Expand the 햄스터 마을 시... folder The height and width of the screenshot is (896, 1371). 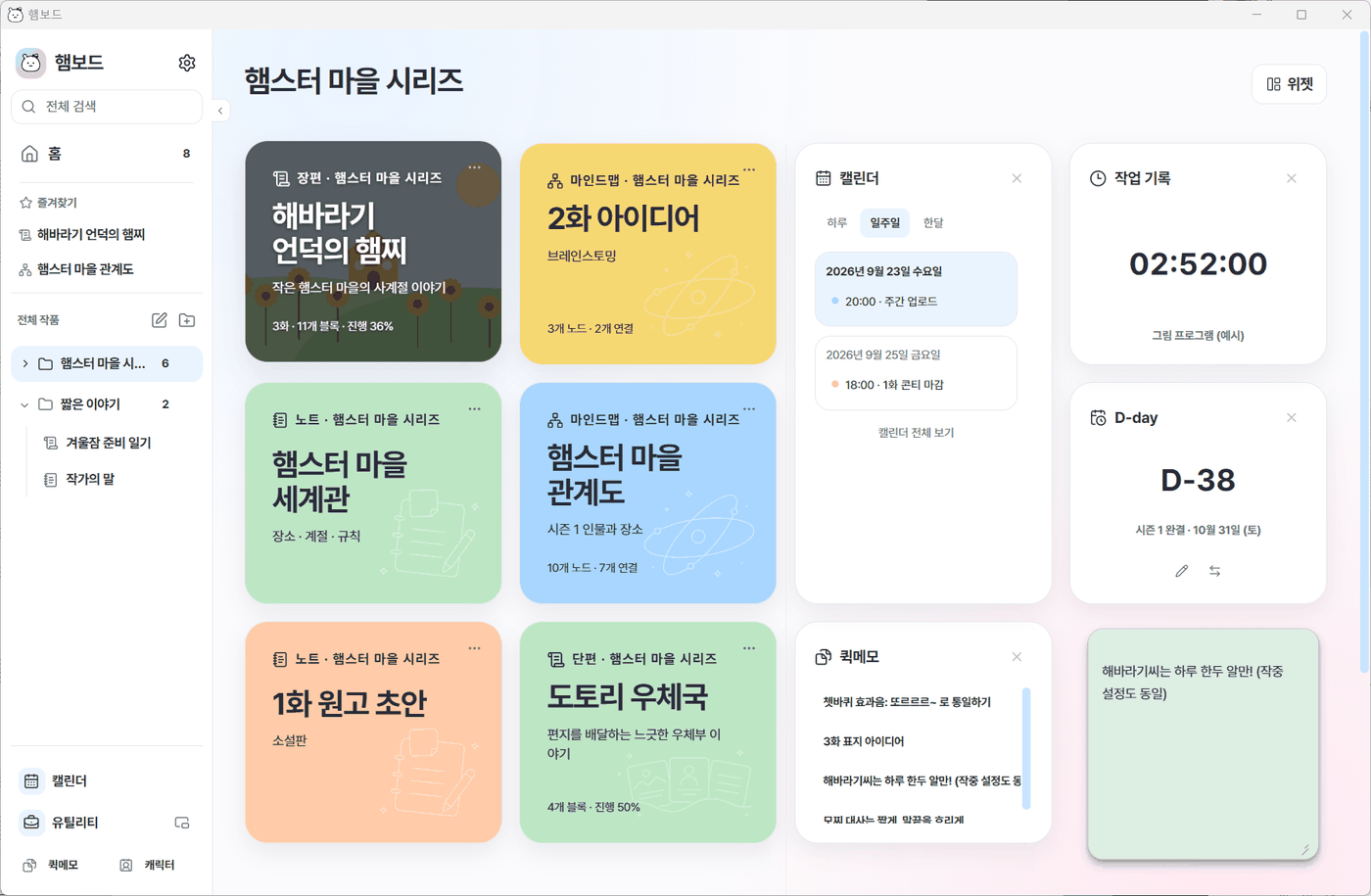tap(25, 363)
